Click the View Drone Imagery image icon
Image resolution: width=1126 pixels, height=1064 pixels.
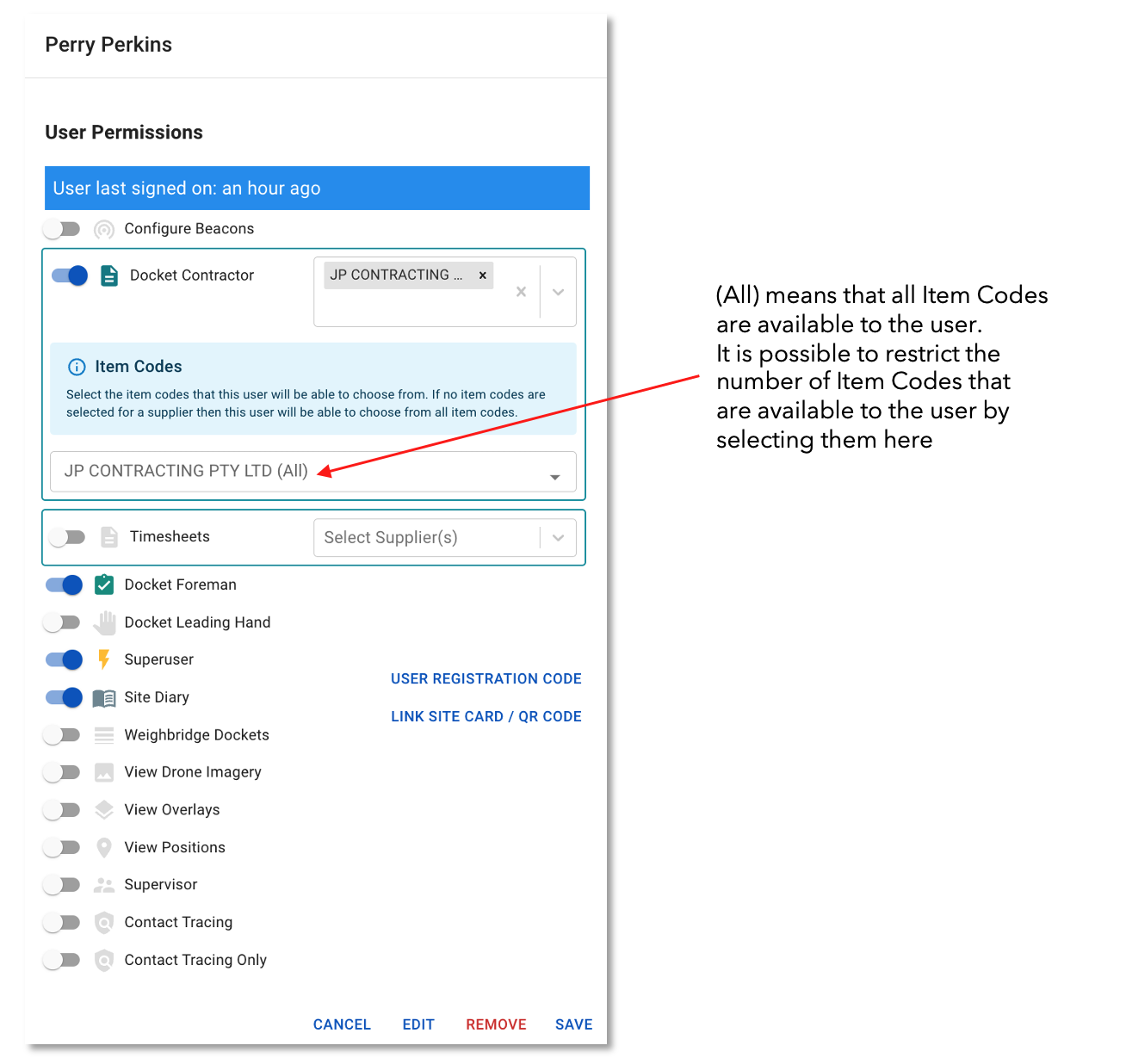coord(103,772)
